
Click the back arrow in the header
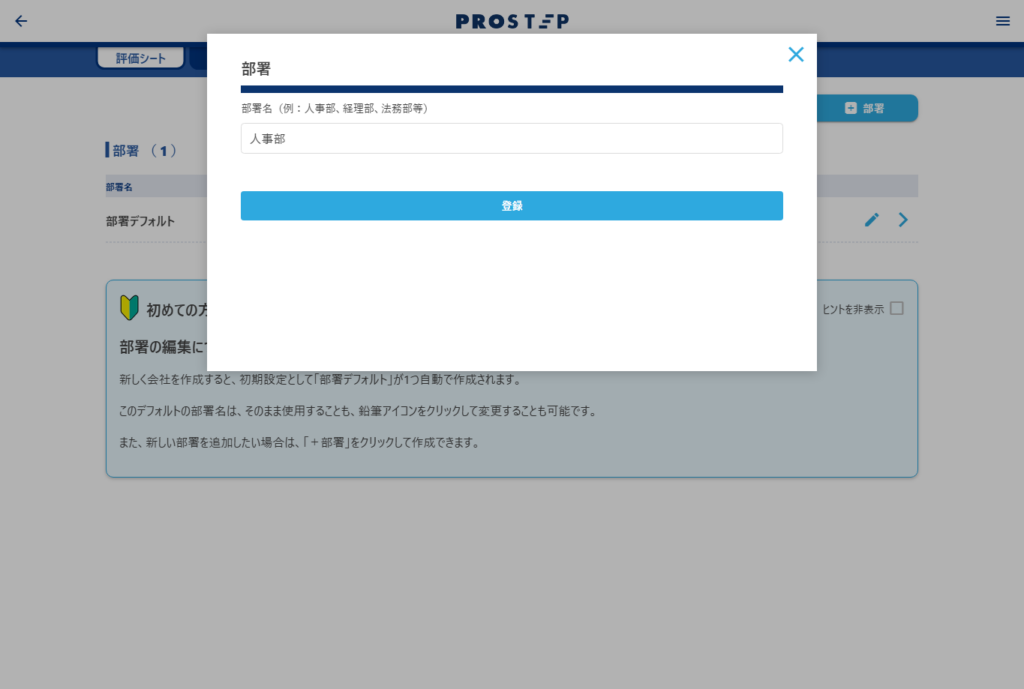21,21
